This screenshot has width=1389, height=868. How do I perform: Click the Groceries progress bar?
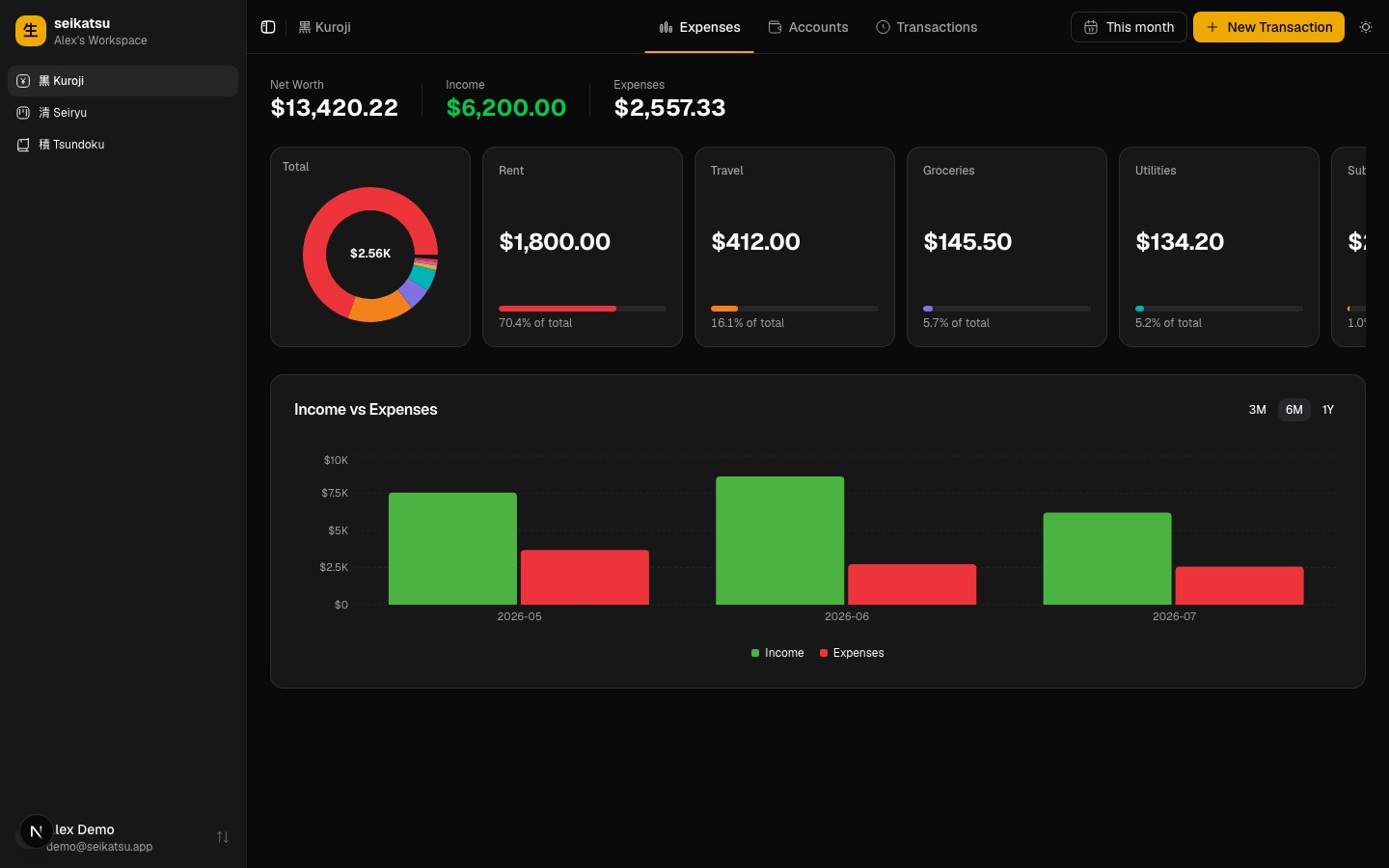[x=1007, y=309]
